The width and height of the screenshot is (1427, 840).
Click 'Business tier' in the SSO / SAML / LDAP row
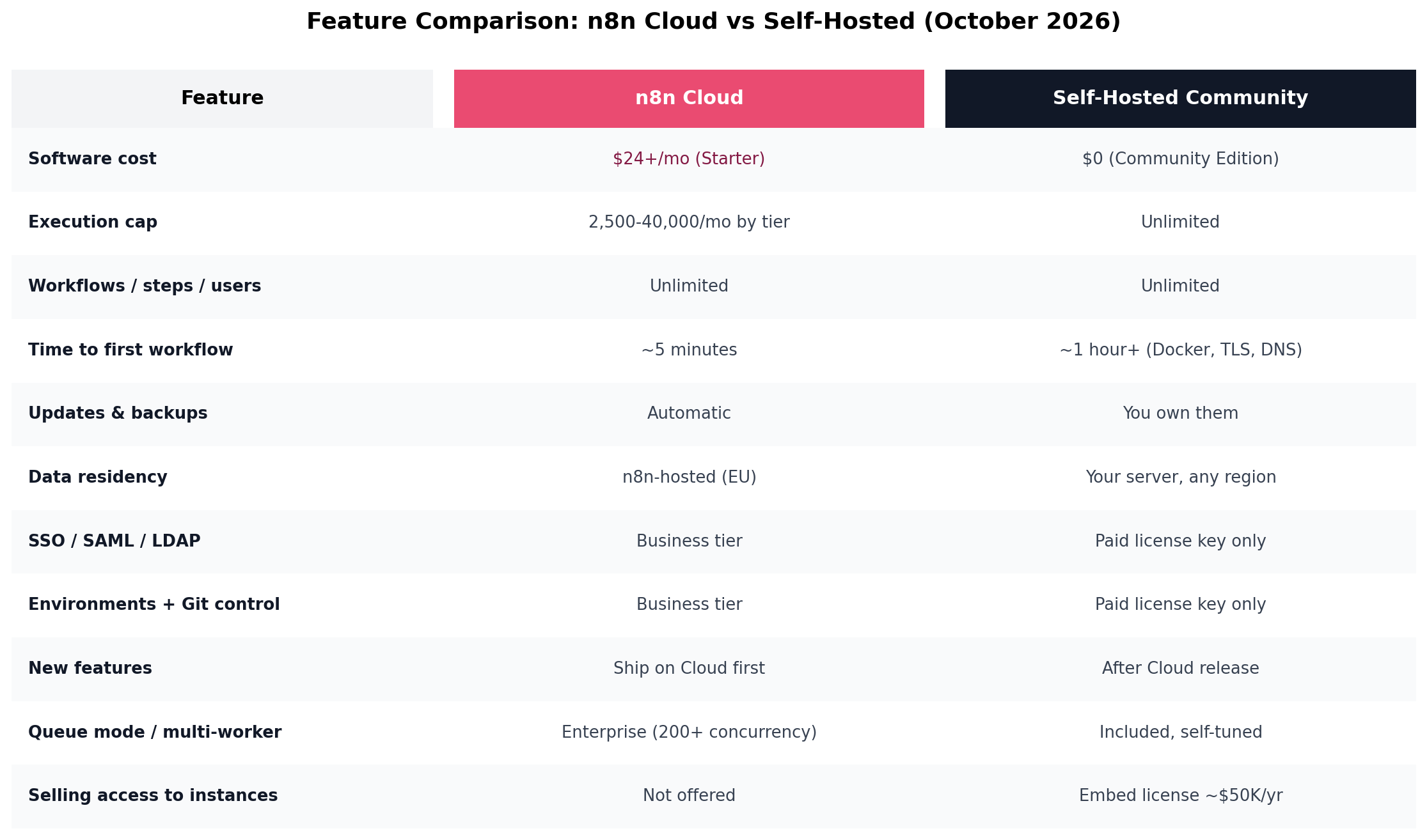click(689, 541)
